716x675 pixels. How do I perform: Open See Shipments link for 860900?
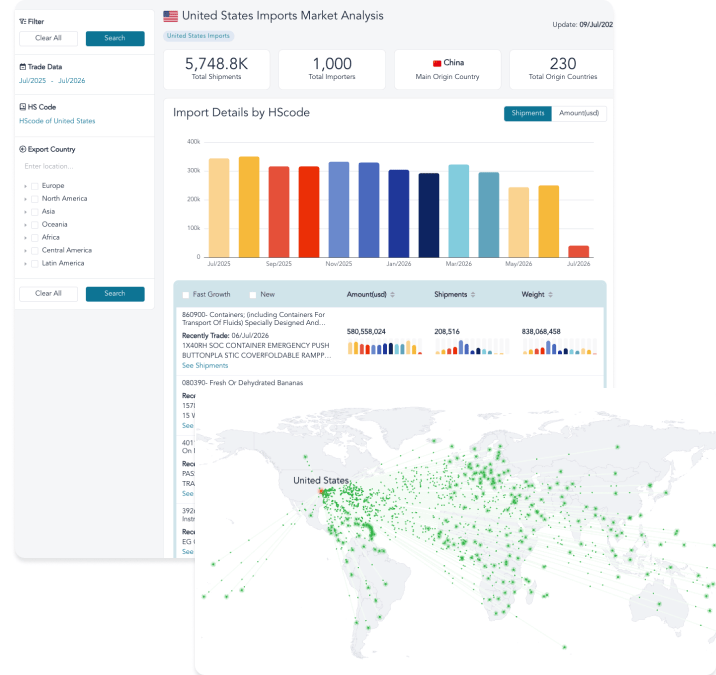(x=205, y=365)
